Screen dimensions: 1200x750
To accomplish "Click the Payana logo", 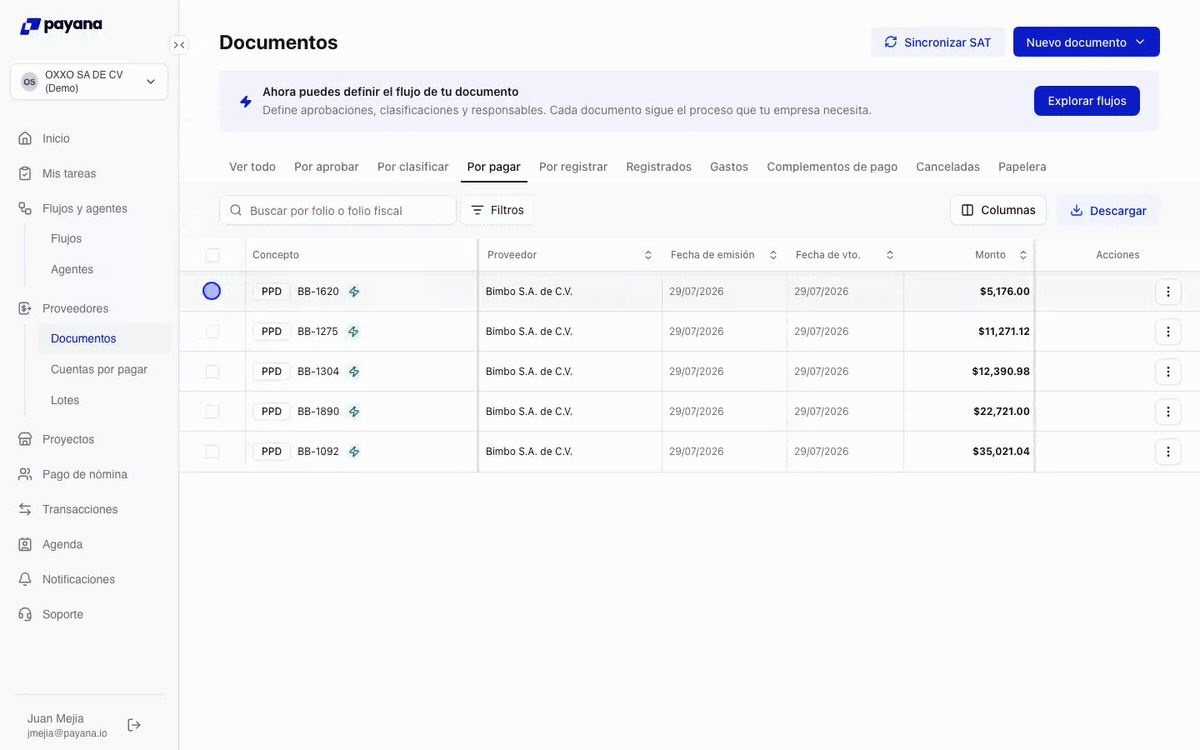I will (61, 25).
